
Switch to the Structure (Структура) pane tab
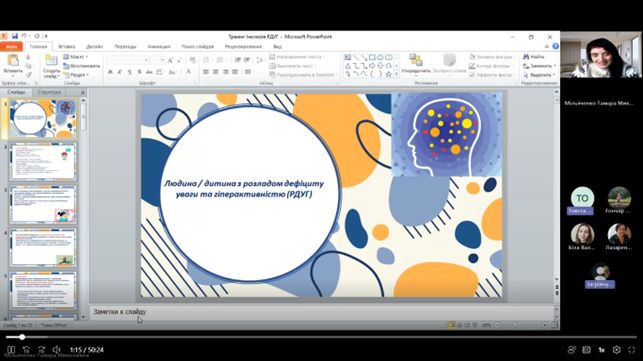point(49,92)
